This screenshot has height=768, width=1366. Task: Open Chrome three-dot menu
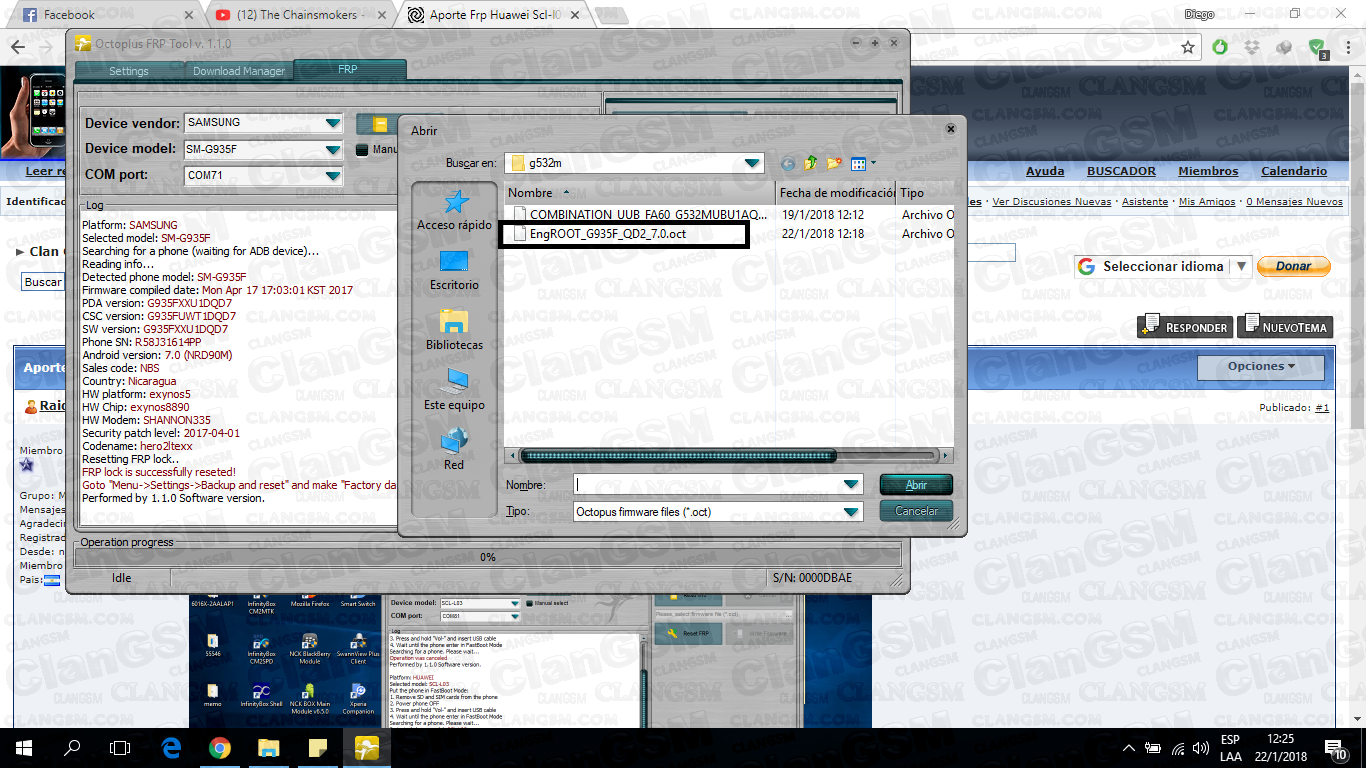(x=1349, y=47)
